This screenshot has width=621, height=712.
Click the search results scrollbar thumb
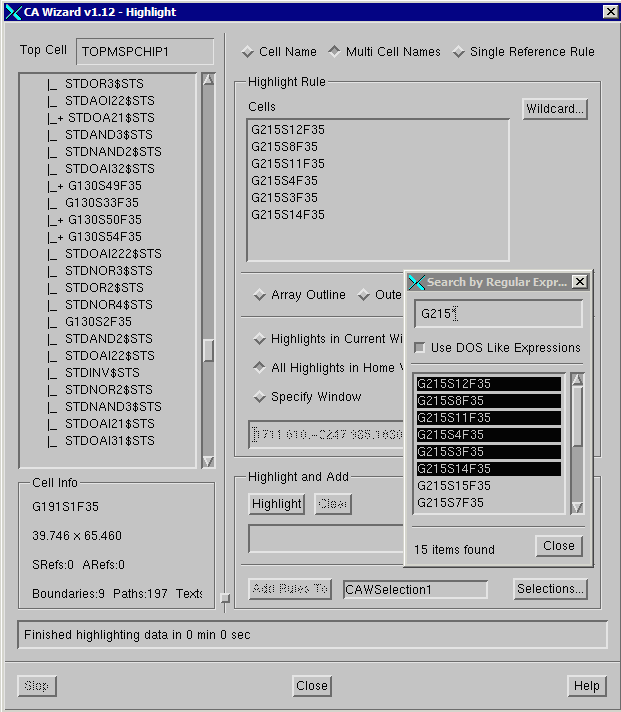[x=577, y=416]
